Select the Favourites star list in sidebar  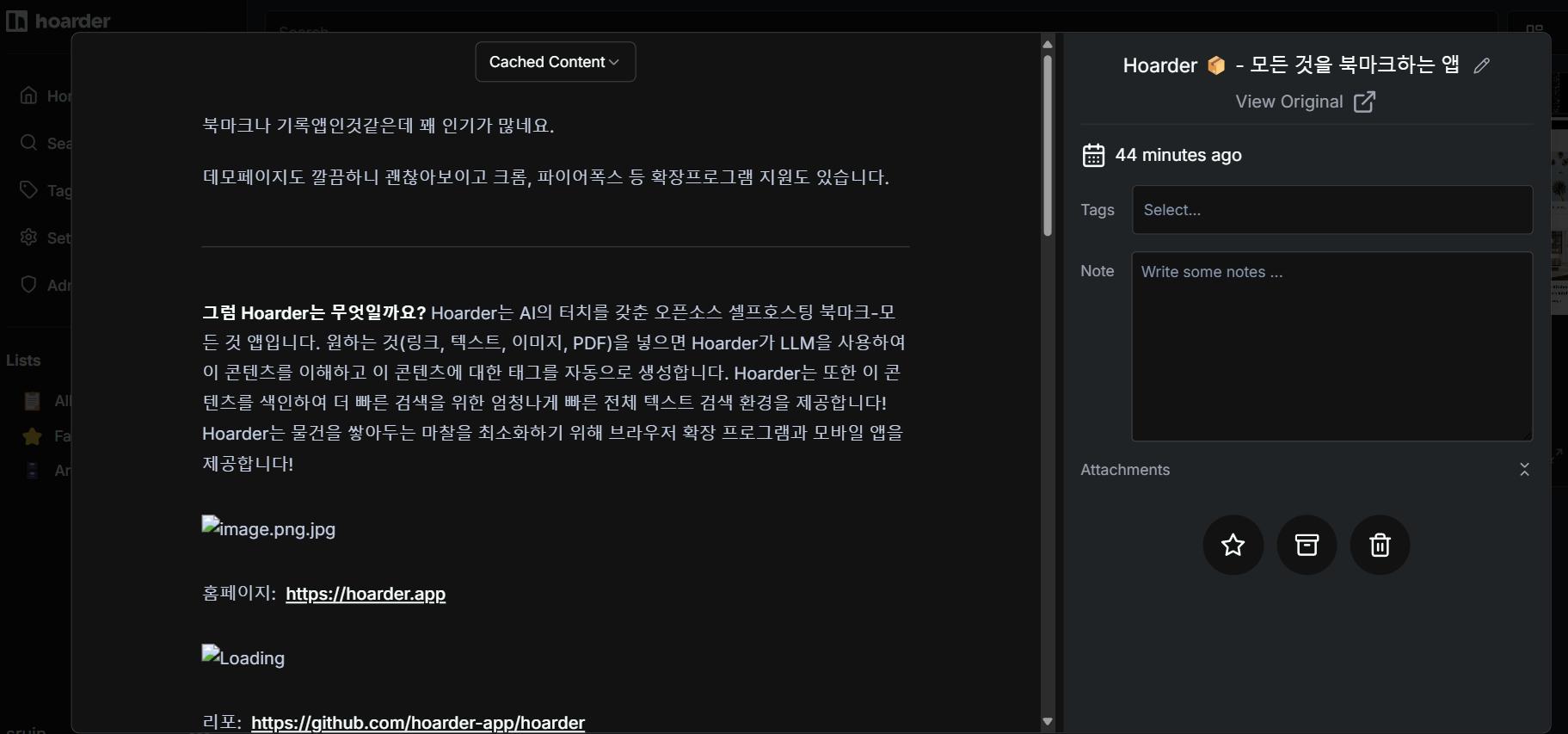click(x=33, y=436)
